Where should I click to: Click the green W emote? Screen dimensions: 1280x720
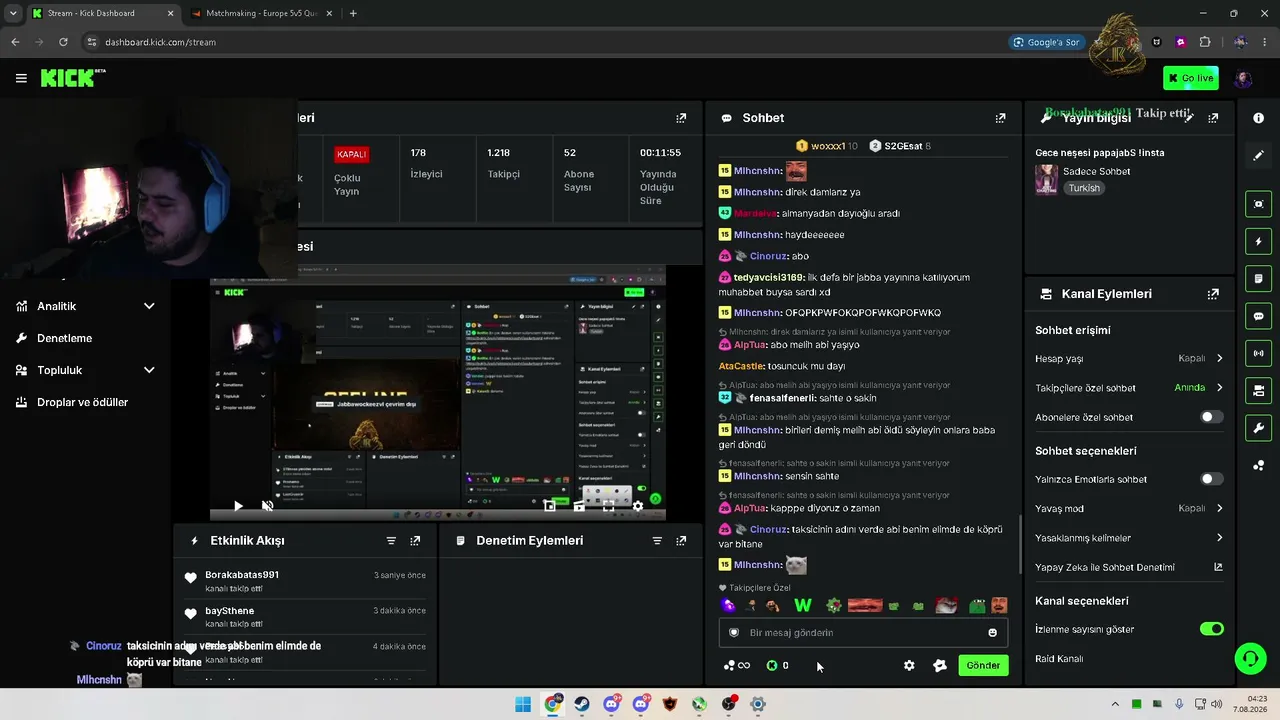802,605
